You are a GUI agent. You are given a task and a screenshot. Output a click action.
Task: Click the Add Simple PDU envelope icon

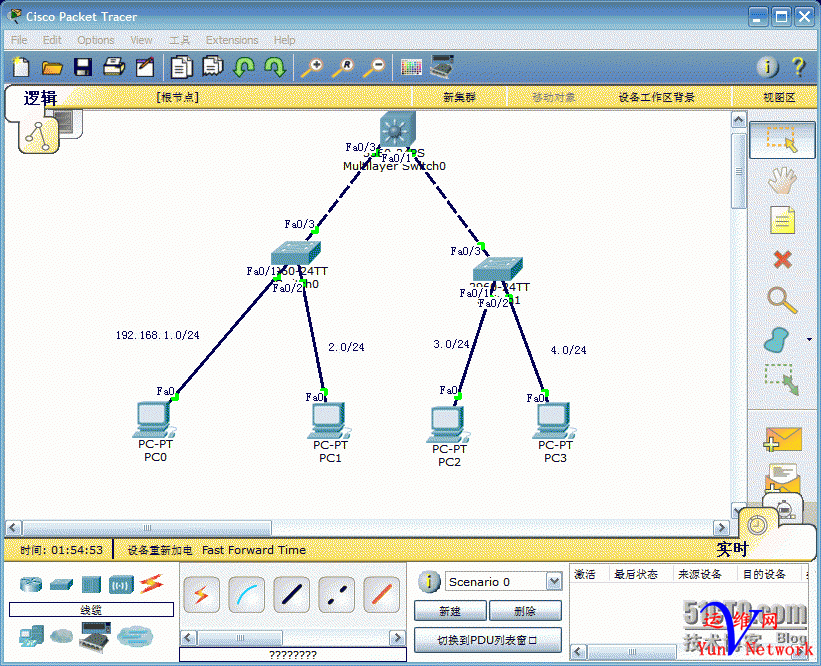point(782,439)
